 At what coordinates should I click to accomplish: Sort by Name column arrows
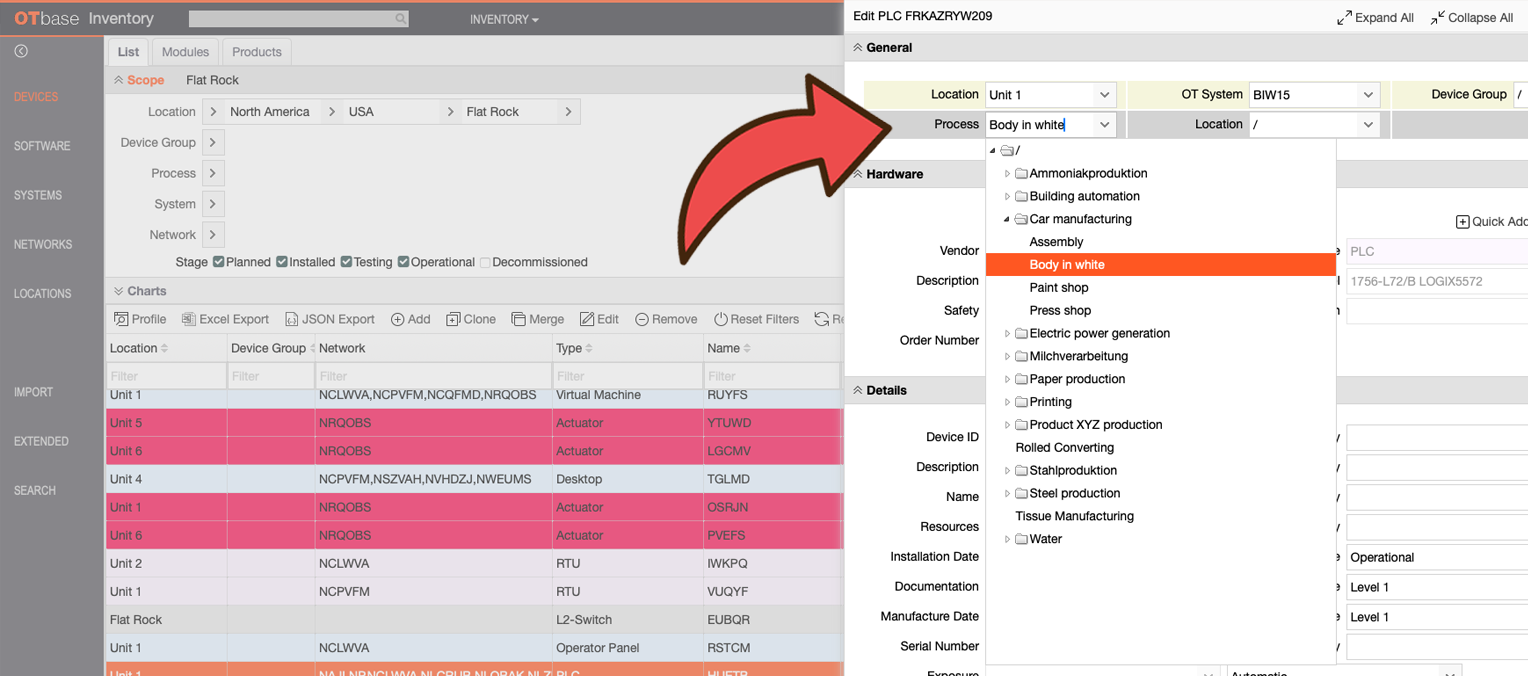click(747, 348)
